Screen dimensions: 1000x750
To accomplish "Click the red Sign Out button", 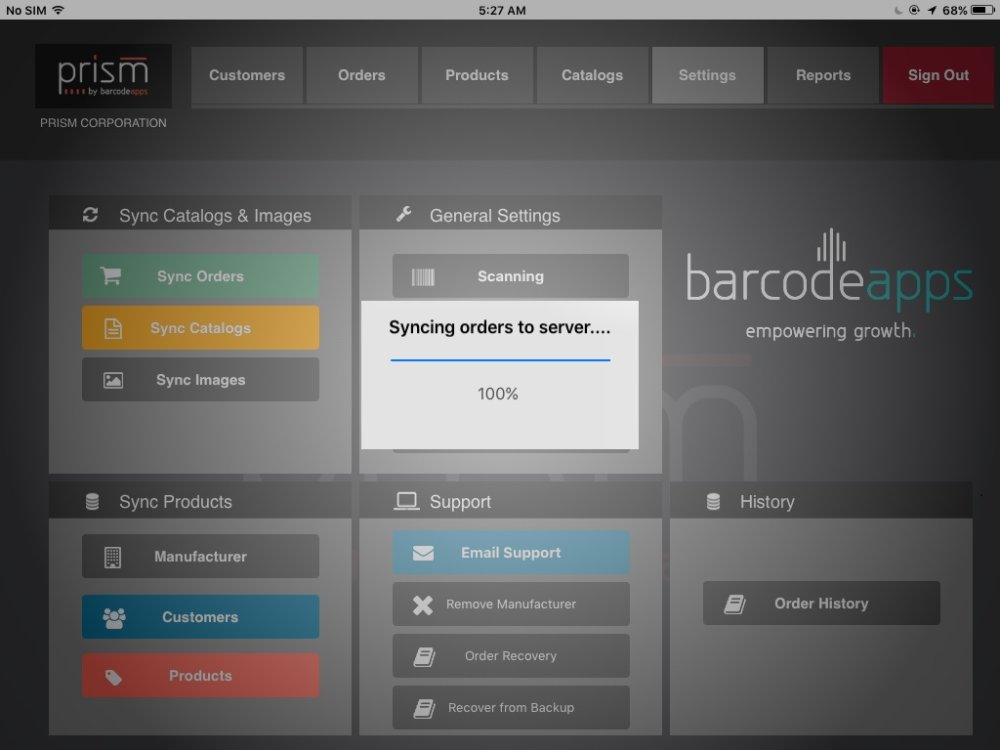I will [938, 75].
